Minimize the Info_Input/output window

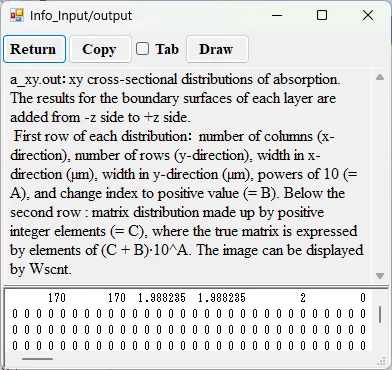[x=277, y=15]
